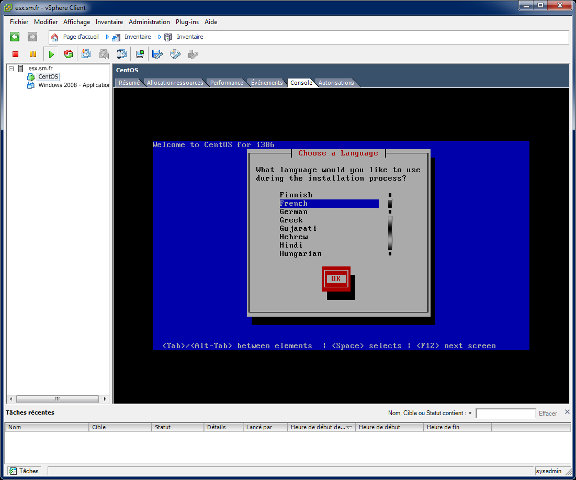Open the filter criteria dropdown arrow
The image size is (576, 480).
pos(470,413)
